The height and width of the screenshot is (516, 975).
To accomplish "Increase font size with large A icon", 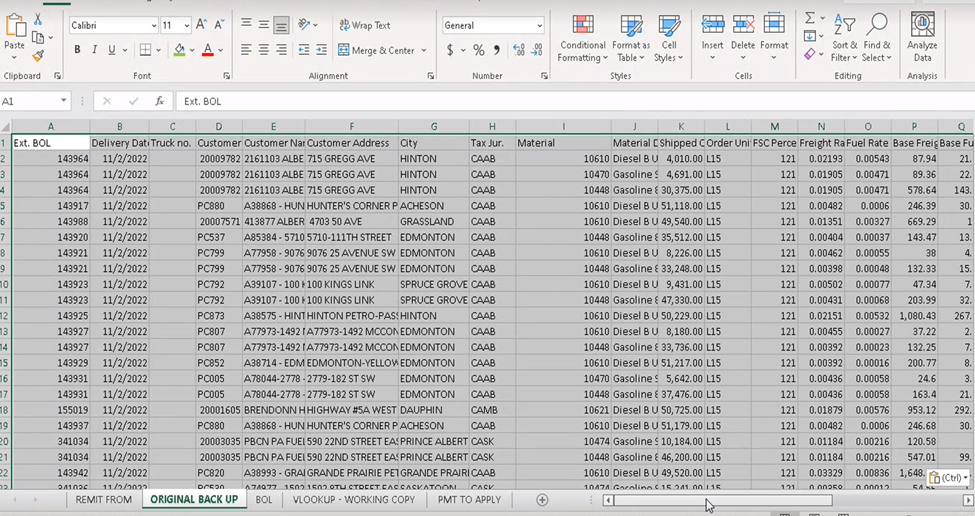I will 201,25.
